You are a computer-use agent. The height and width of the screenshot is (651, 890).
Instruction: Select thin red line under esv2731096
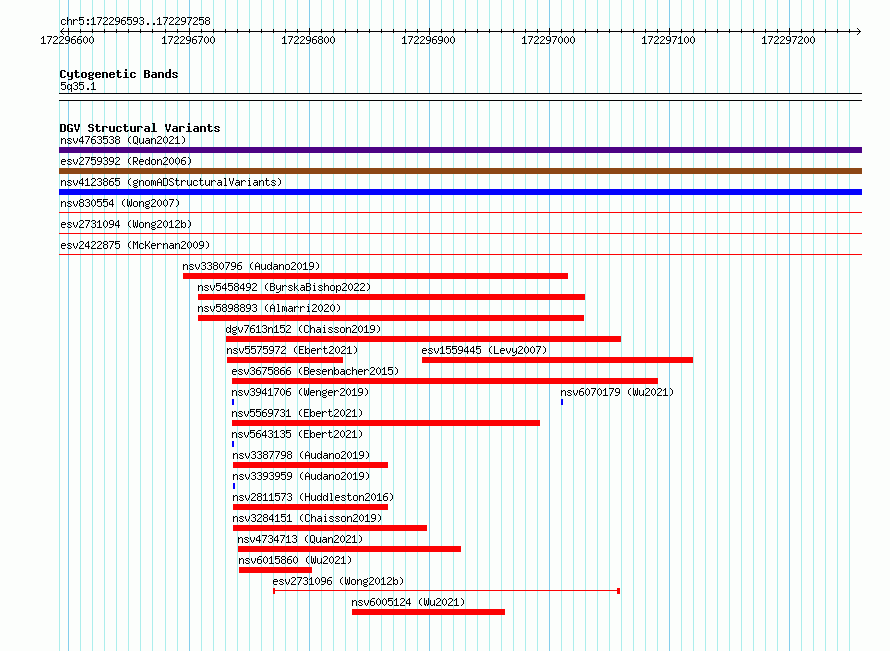pyautogui.click(x=446, y=591)
